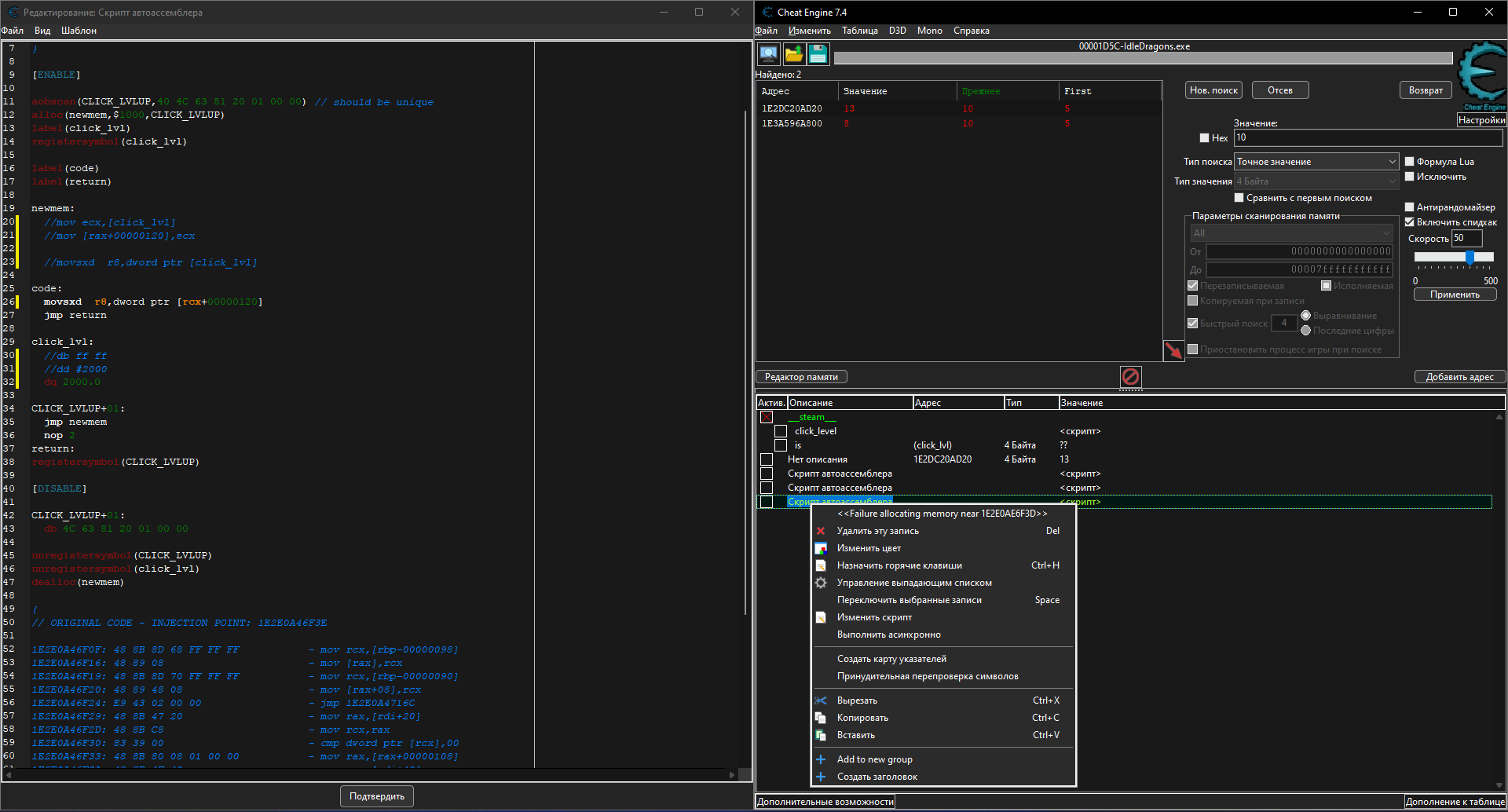Click the open file folder icon
This screenshot has height=812, width=1508.
pos(794,54)
